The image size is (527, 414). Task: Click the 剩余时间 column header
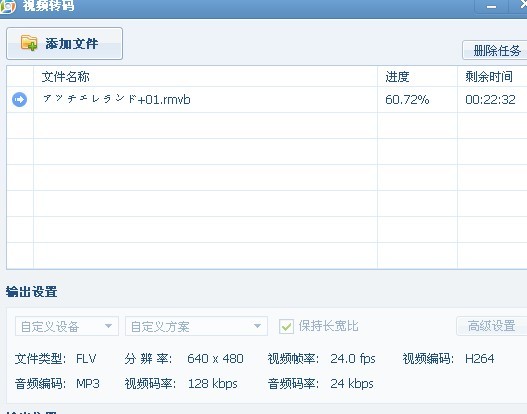pyautogui.click(x=489, y=77)
